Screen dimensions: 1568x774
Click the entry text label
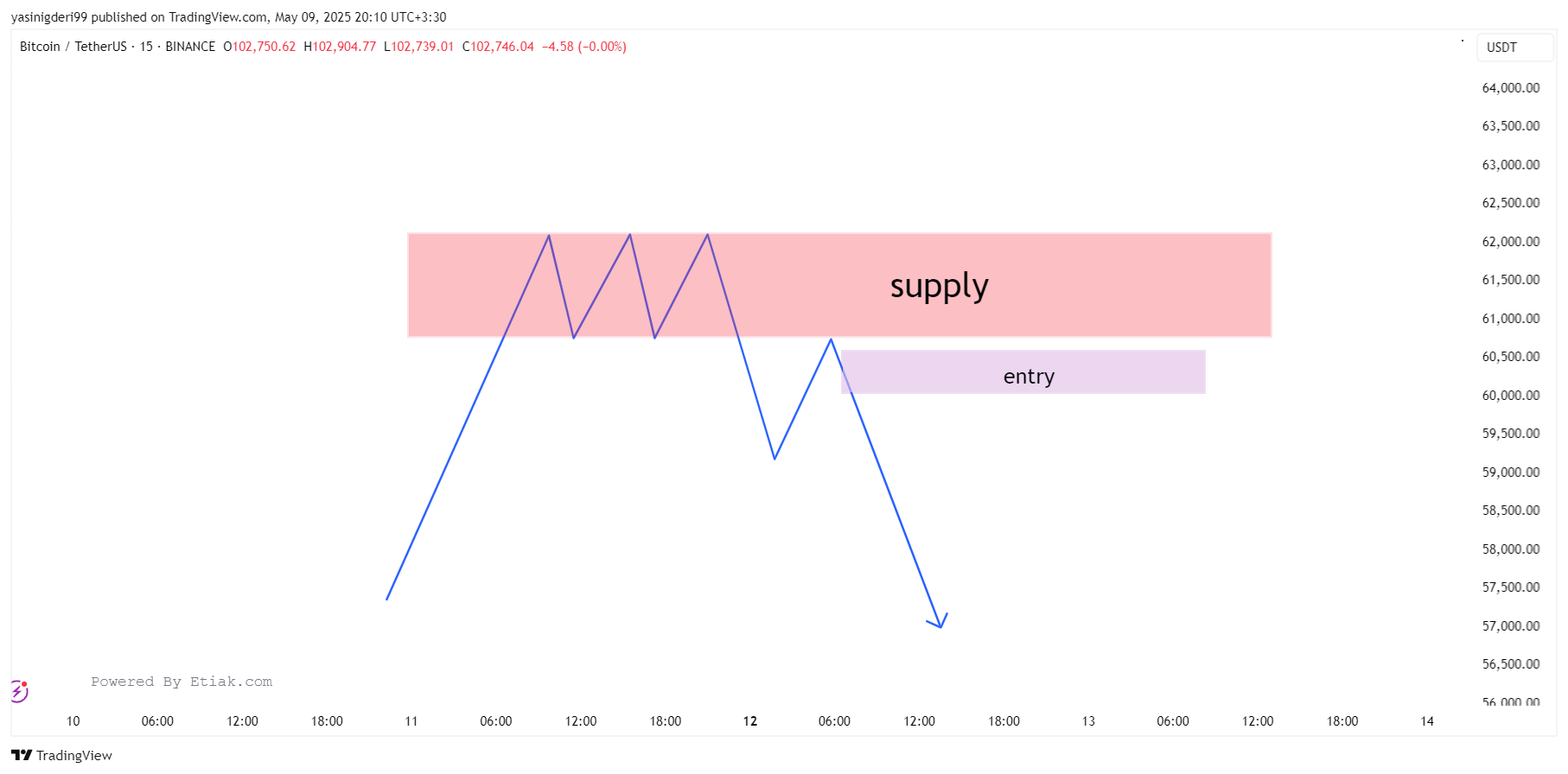coord(1029,377)
